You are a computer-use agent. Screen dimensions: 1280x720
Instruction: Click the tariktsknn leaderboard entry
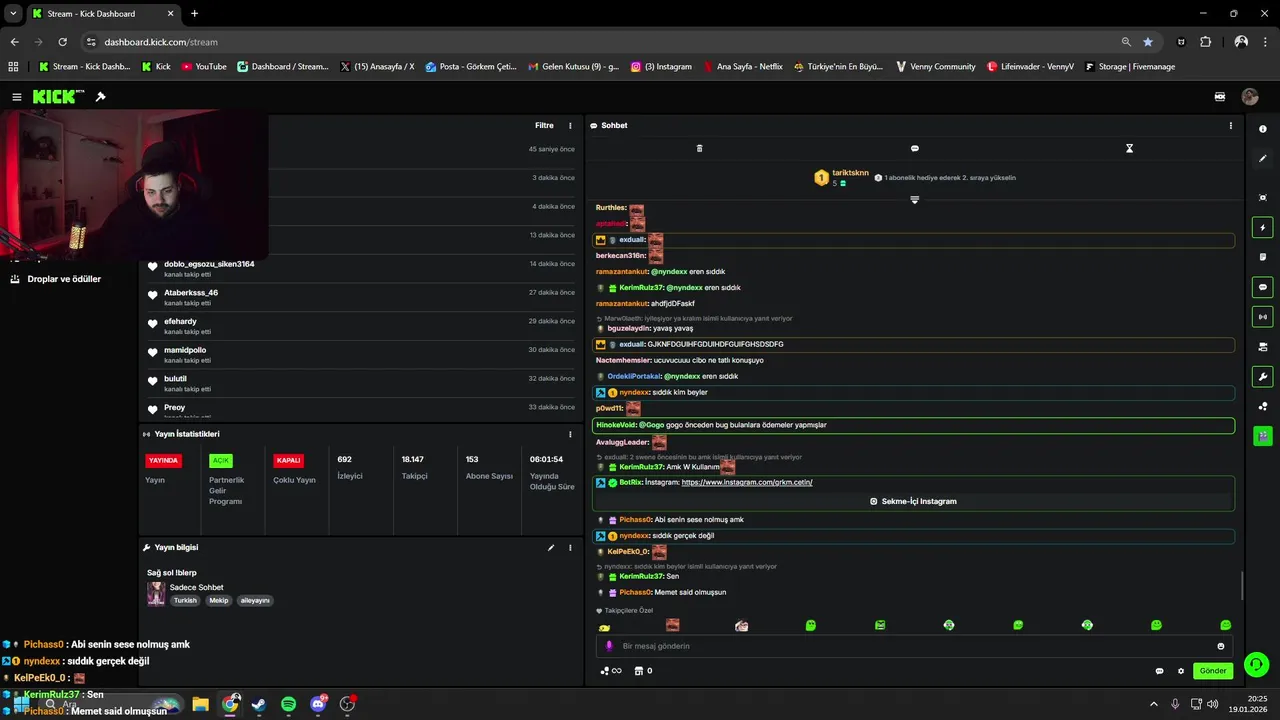[x=842, y=178]
